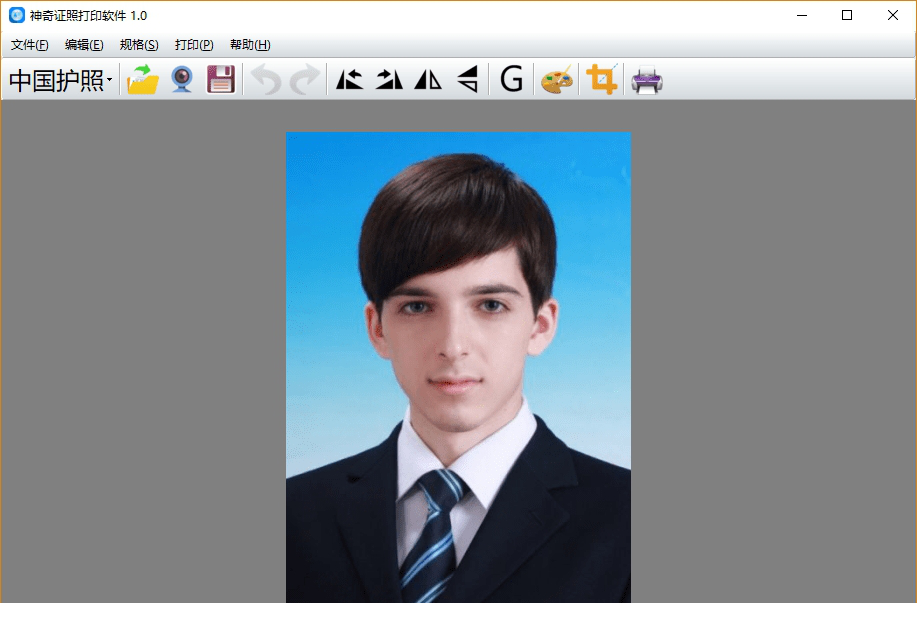Flip the photo horizontally
917x627 pixels.
(428, 80)
